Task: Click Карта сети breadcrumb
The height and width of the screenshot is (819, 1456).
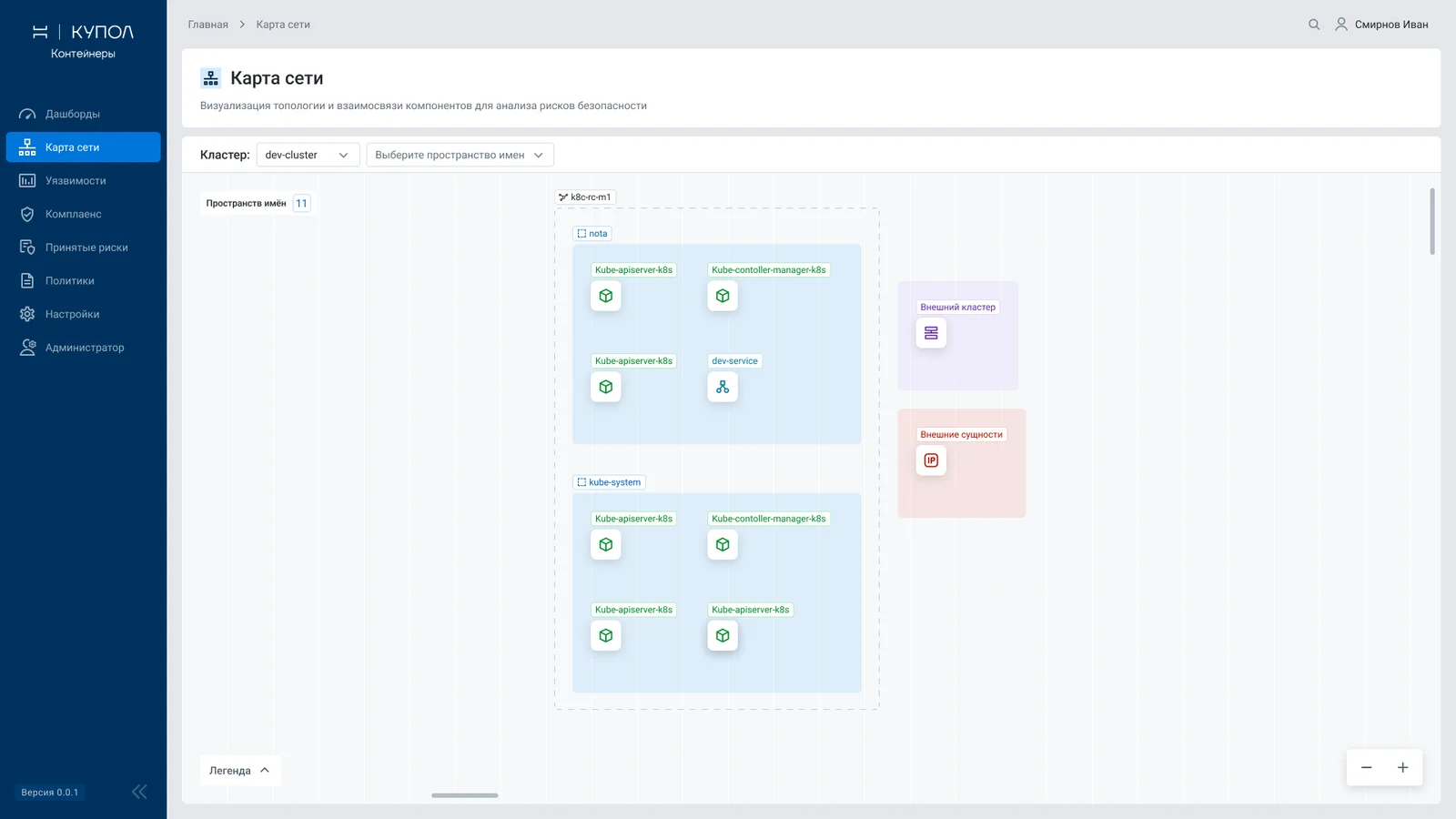Action: coord(283,25)
